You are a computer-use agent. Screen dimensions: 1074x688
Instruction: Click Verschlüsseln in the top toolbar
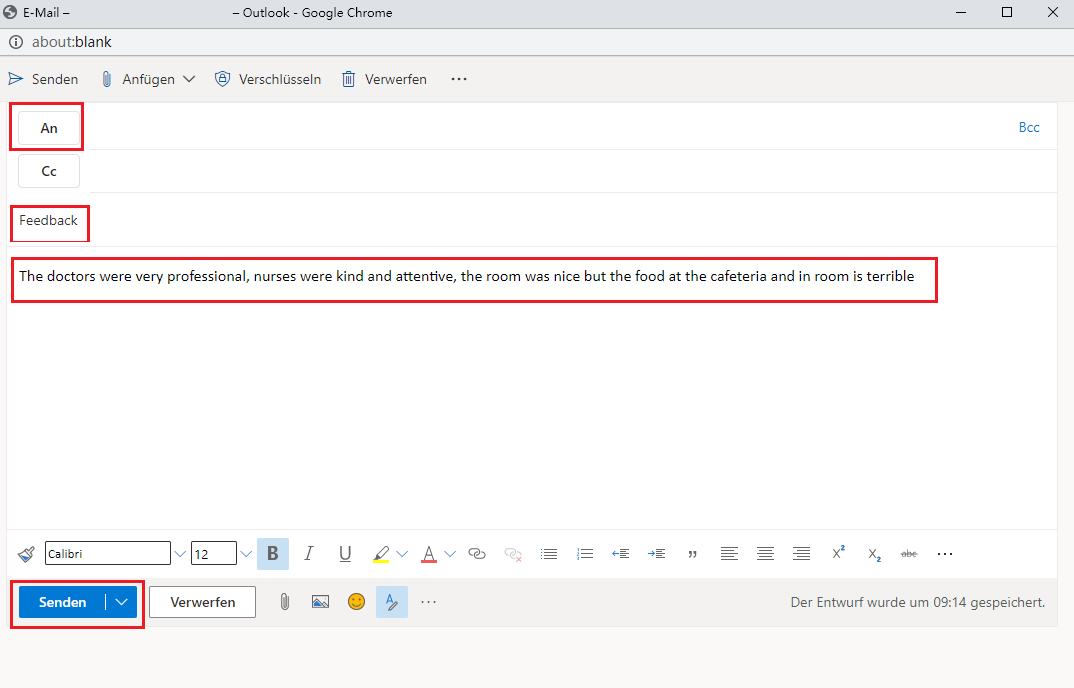click(x=268, y=79)
